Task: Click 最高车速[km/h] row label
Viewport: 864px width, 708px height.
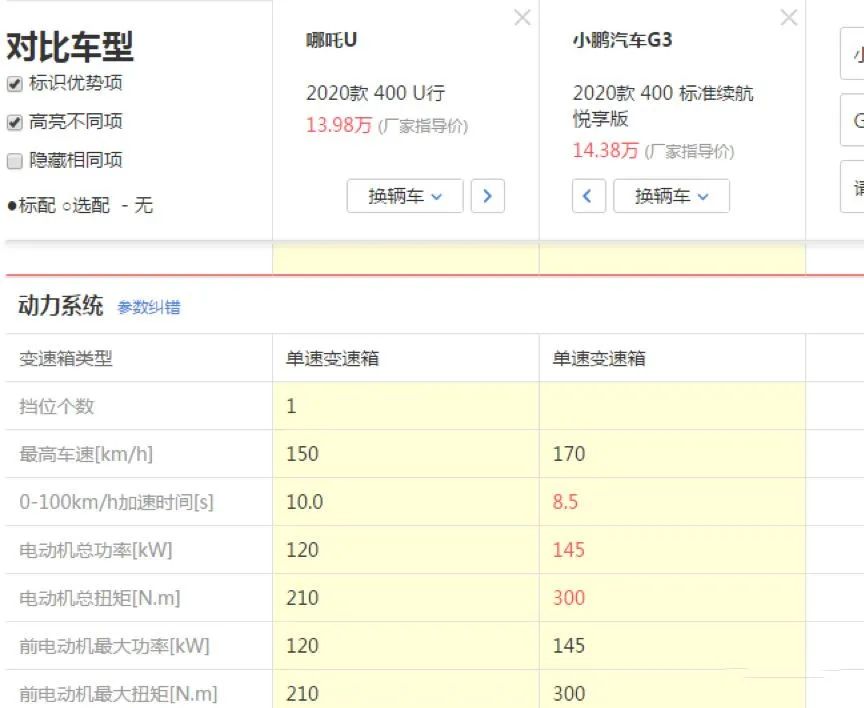Action: pos(86,454)
